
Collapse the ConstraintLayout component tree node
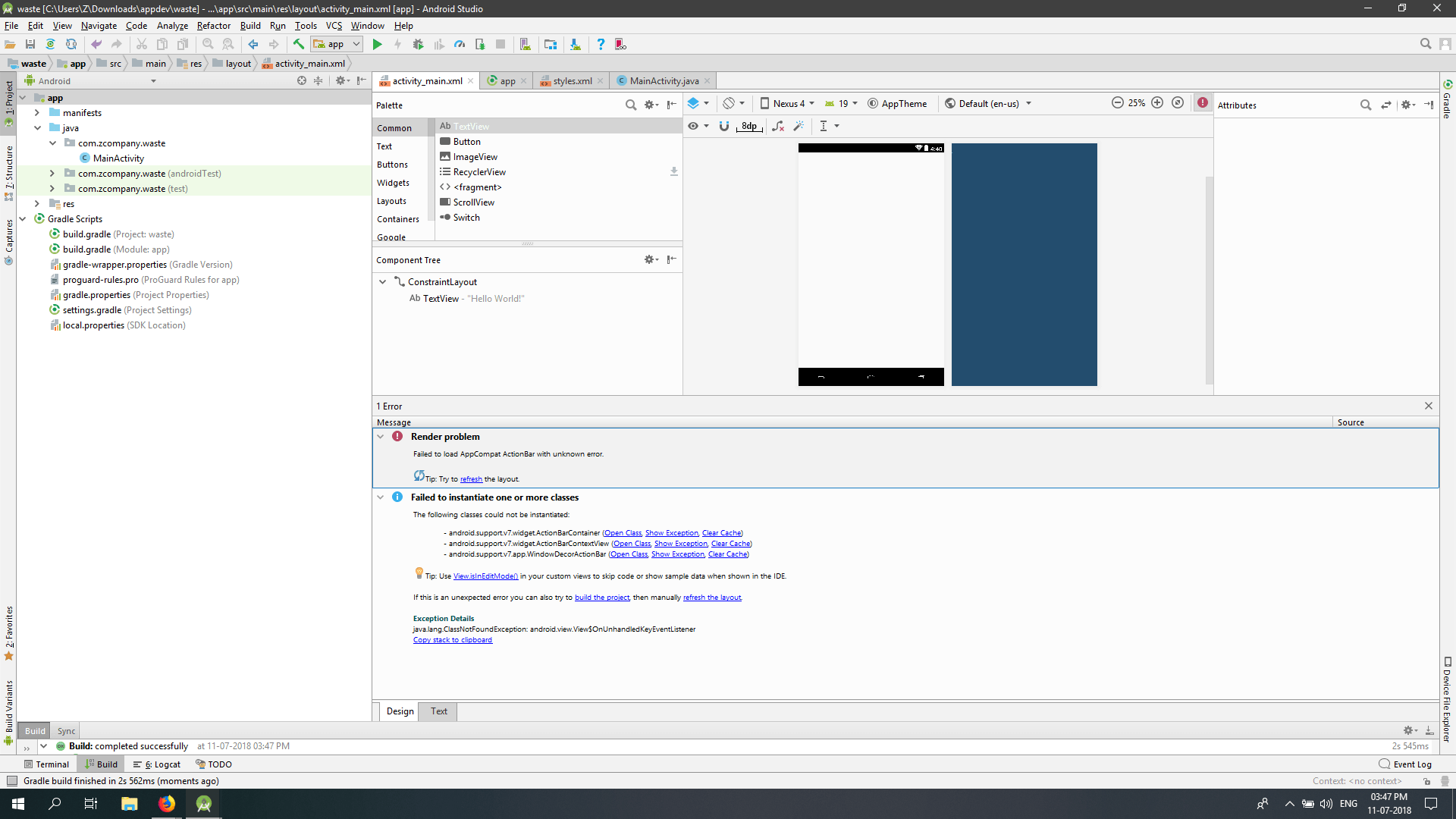[383, 282]
